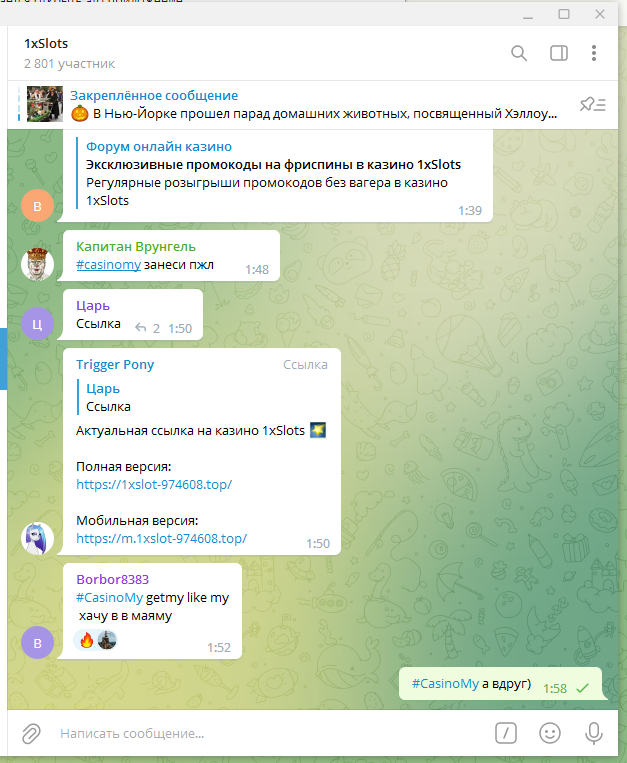Open the 1xSlots chat header info
Viewport: 627px width, 763px height.
tap(70, 53)
